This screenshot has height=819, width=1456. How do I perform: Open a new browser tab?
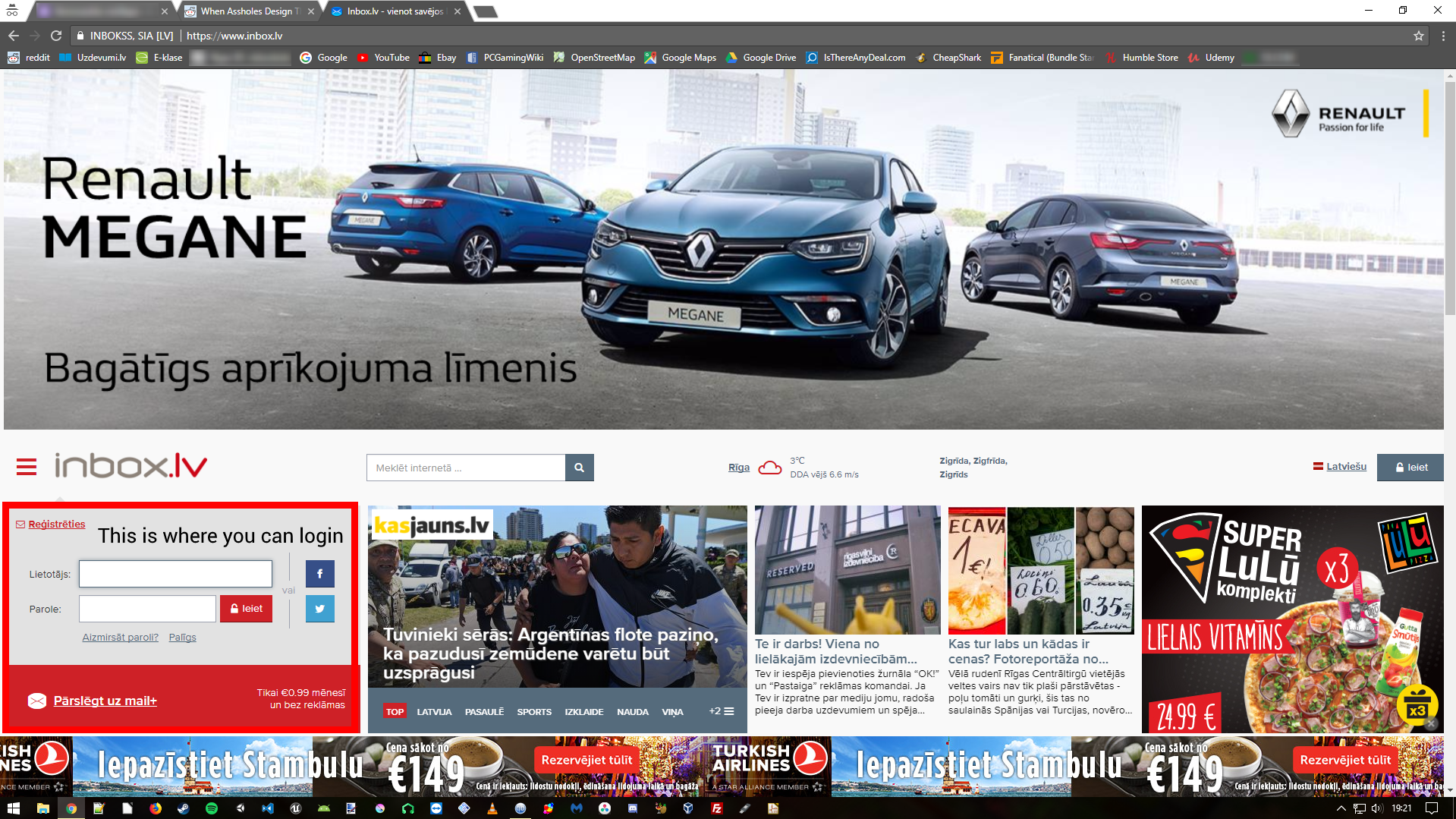[485, 11]
